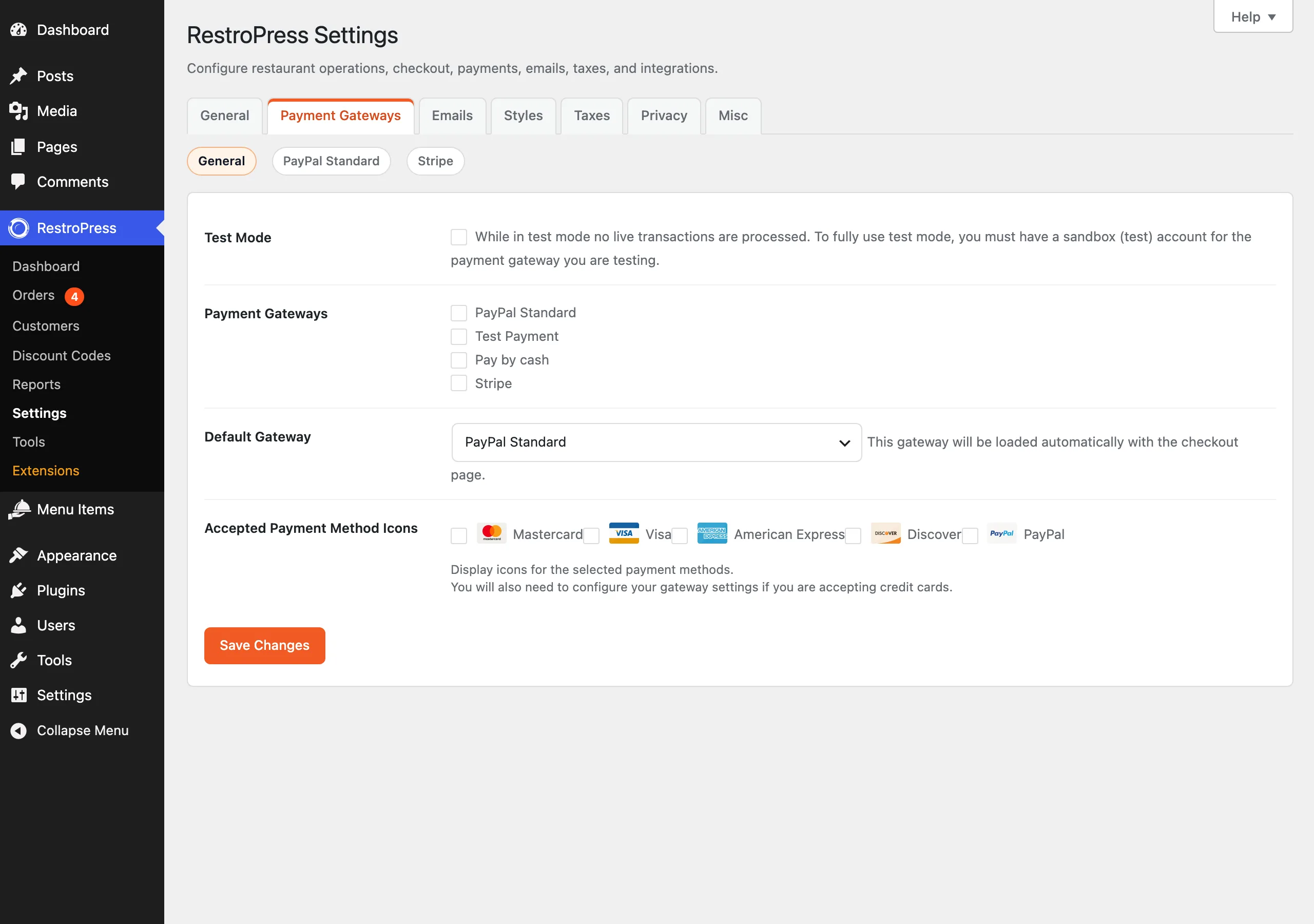Switch to the Taxes tab
The width and height of the screenshot is (1314, 924).
tap(592, 115)
